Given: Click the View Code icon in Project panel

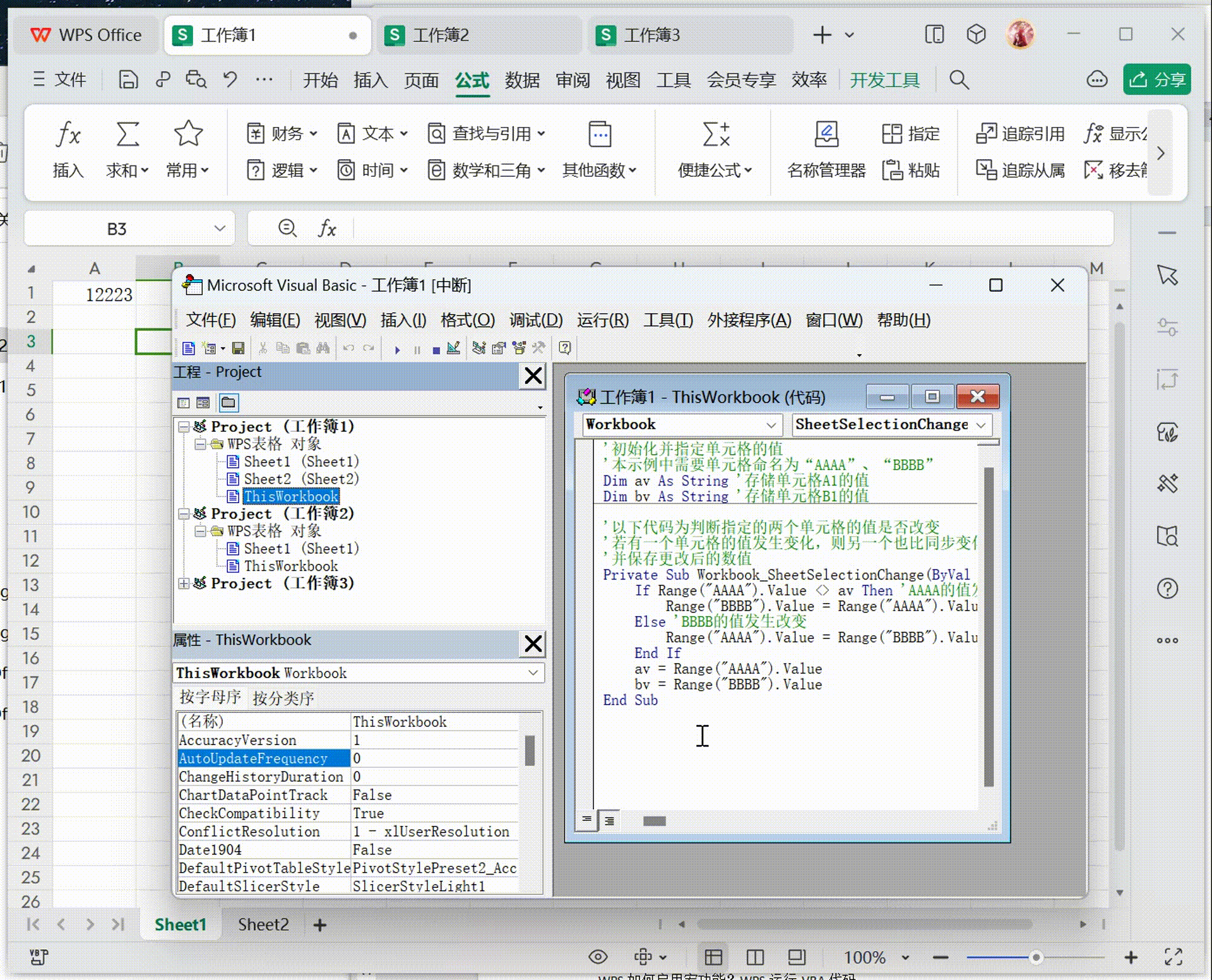Looking at the screenshot, I should tap(184, 402).
